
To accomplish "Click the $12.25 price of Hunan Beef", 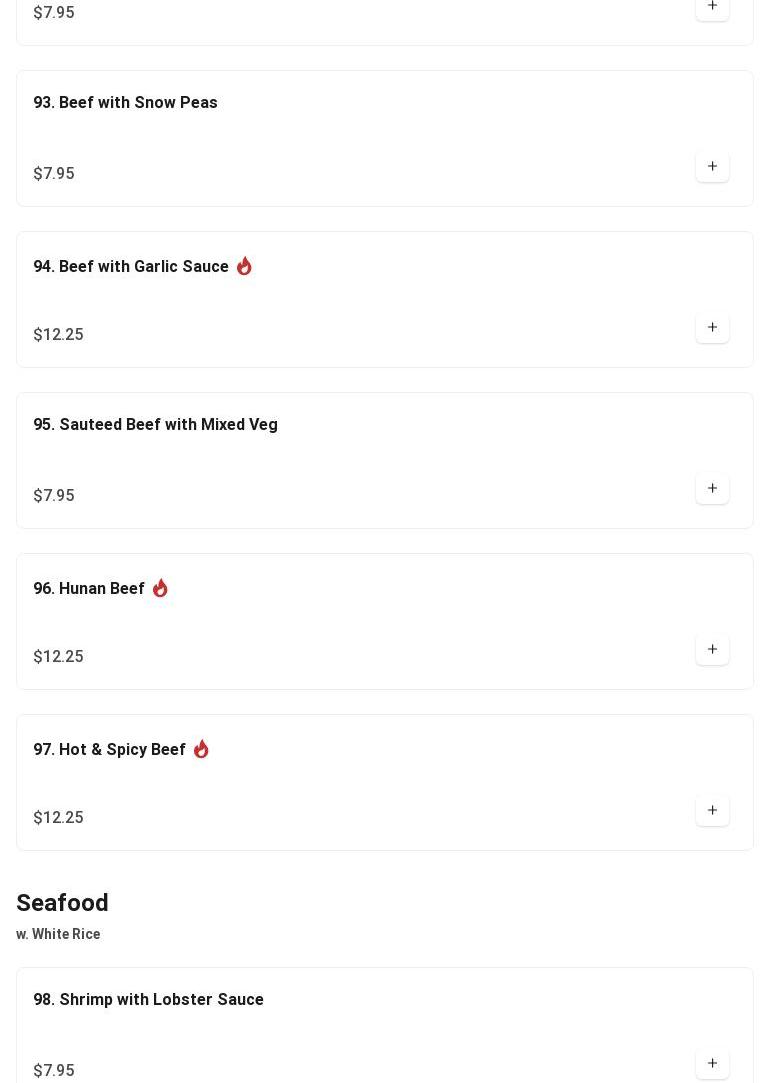I will [x=58, y=657].
